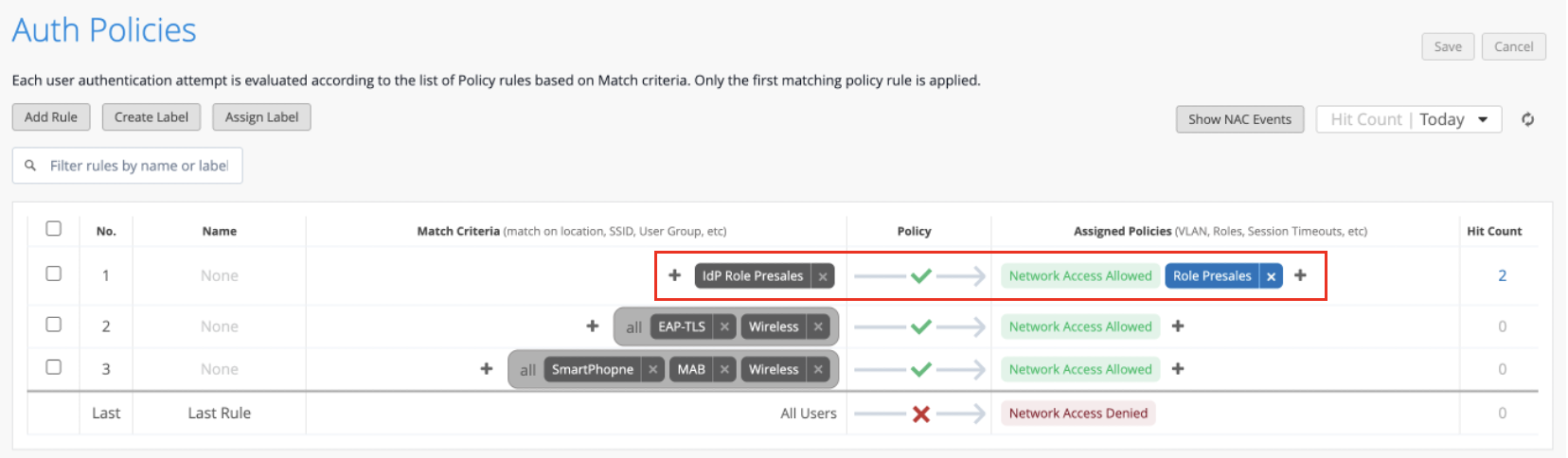Open hit count 2 link for rule 1
The image size is (1568, 458).
pyautogui.click(x=1502, y=275)
